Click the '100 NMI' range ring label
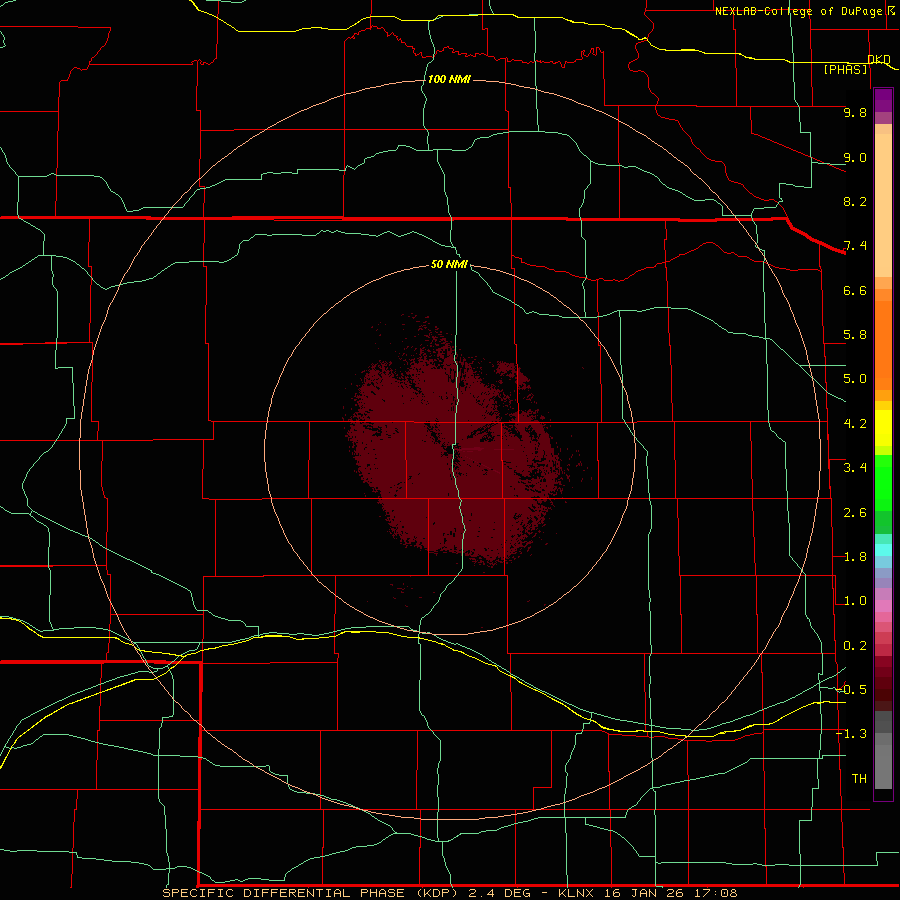The width and height of the screenshot is (900, 900). 449,79
